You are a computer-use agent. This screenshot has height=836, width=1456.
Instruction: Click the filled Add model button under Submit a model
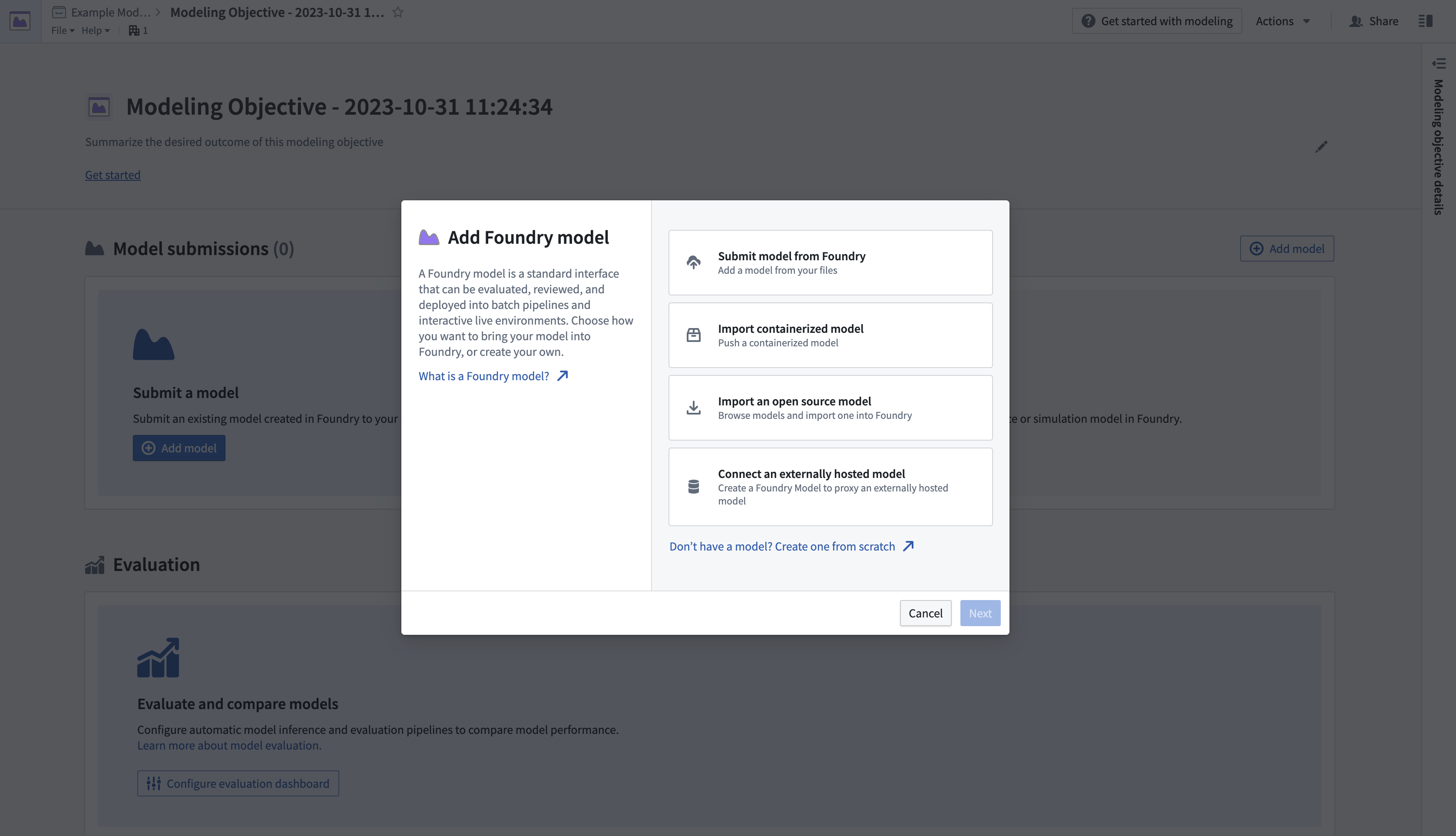pyautogui.click(x=179, y=448)
